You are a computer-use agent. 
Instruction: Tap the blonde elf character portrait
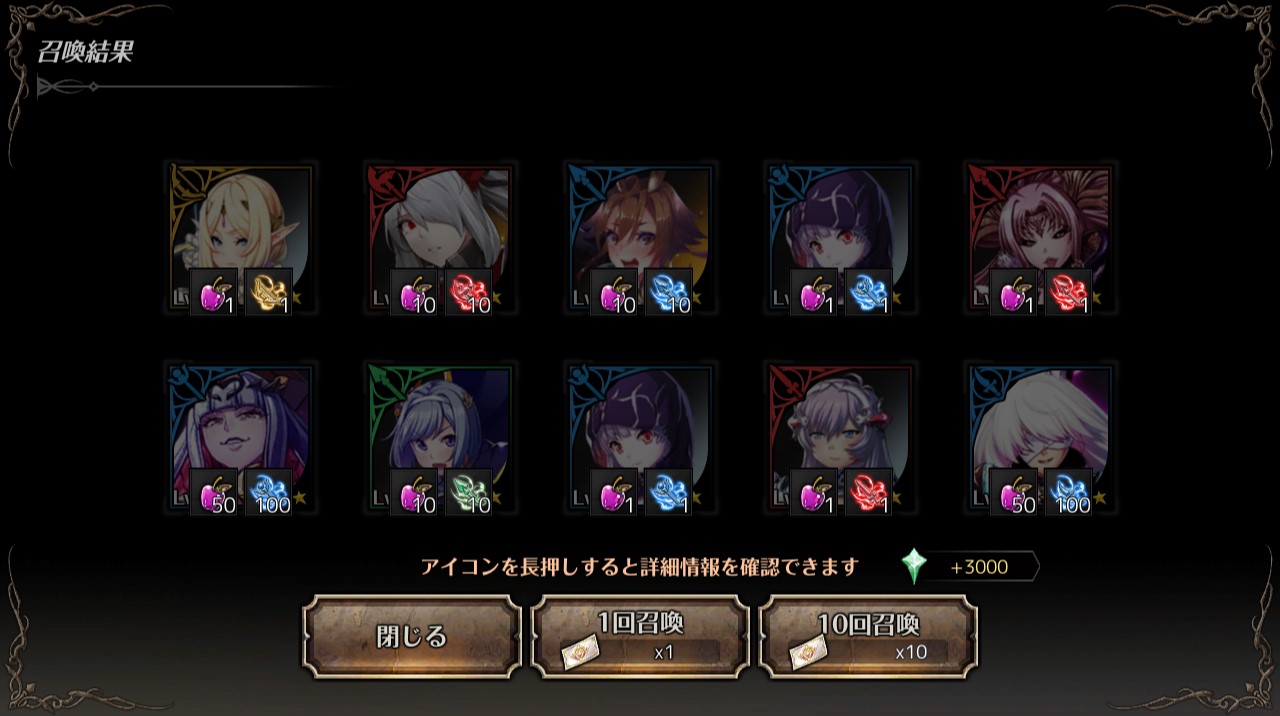pyautogui.click(x=241, y=238)
